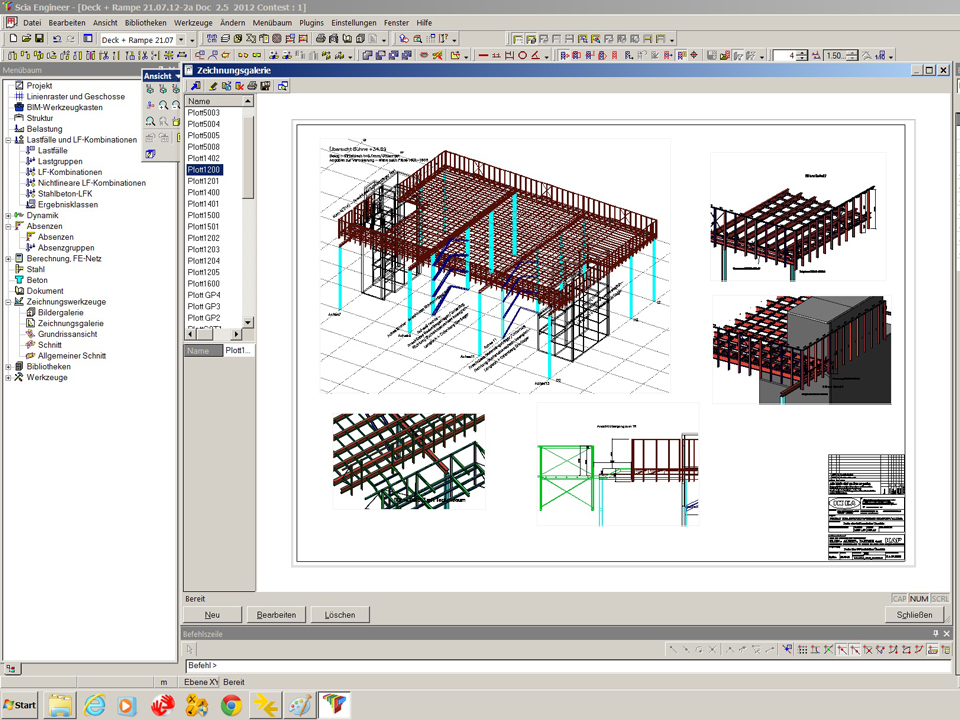Viewport: 960px width, 720px height.
Task: Click the Schließen button
Action: point(914,615)
